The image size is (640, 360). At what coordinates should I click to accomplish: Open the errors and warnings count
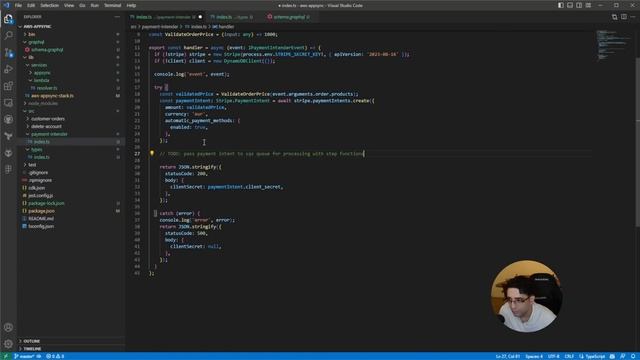tap(55, 356)
